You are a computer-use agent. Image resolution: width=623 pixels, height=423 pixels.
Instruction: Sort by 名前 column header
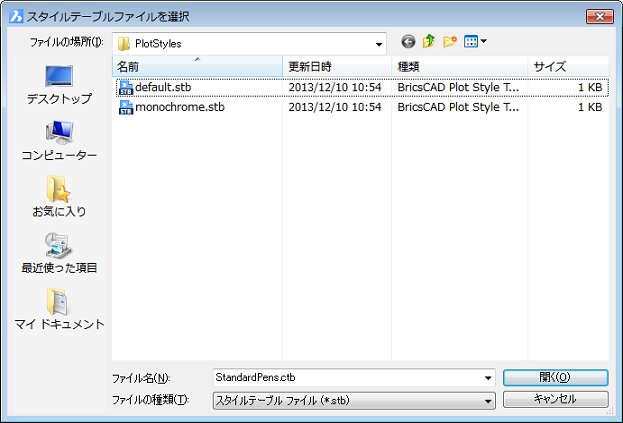tap(197, 67)
